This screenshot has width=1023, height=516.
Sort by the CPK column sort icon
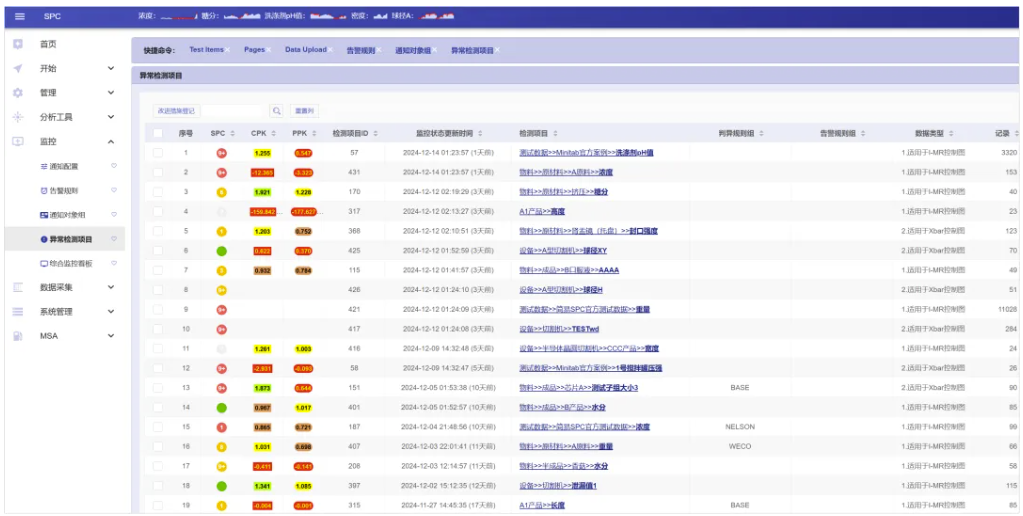(273, 133)
